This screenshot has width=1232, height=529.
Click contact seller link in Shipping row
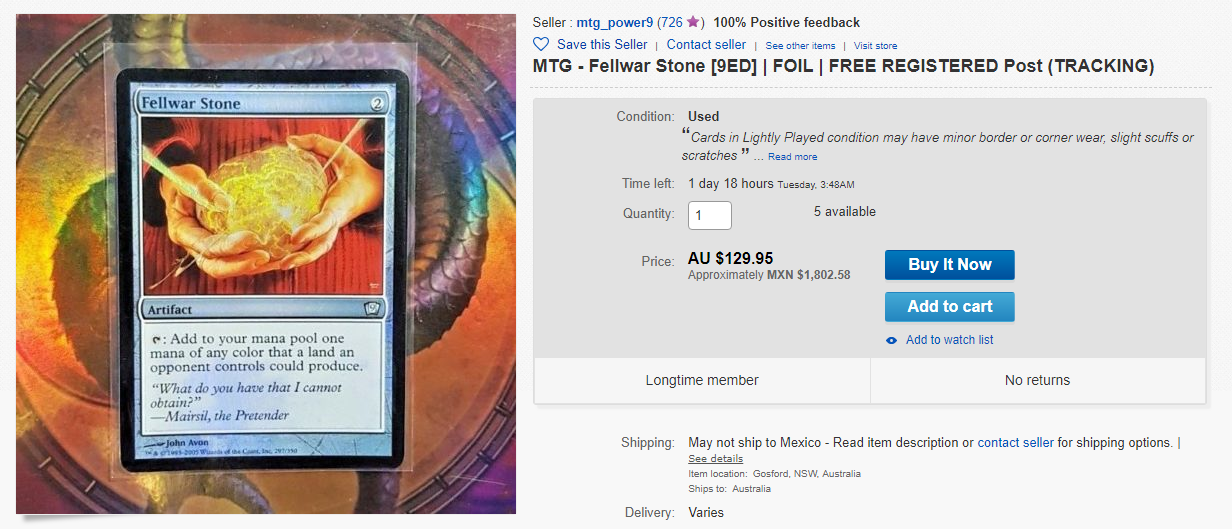click(1015, 442)
